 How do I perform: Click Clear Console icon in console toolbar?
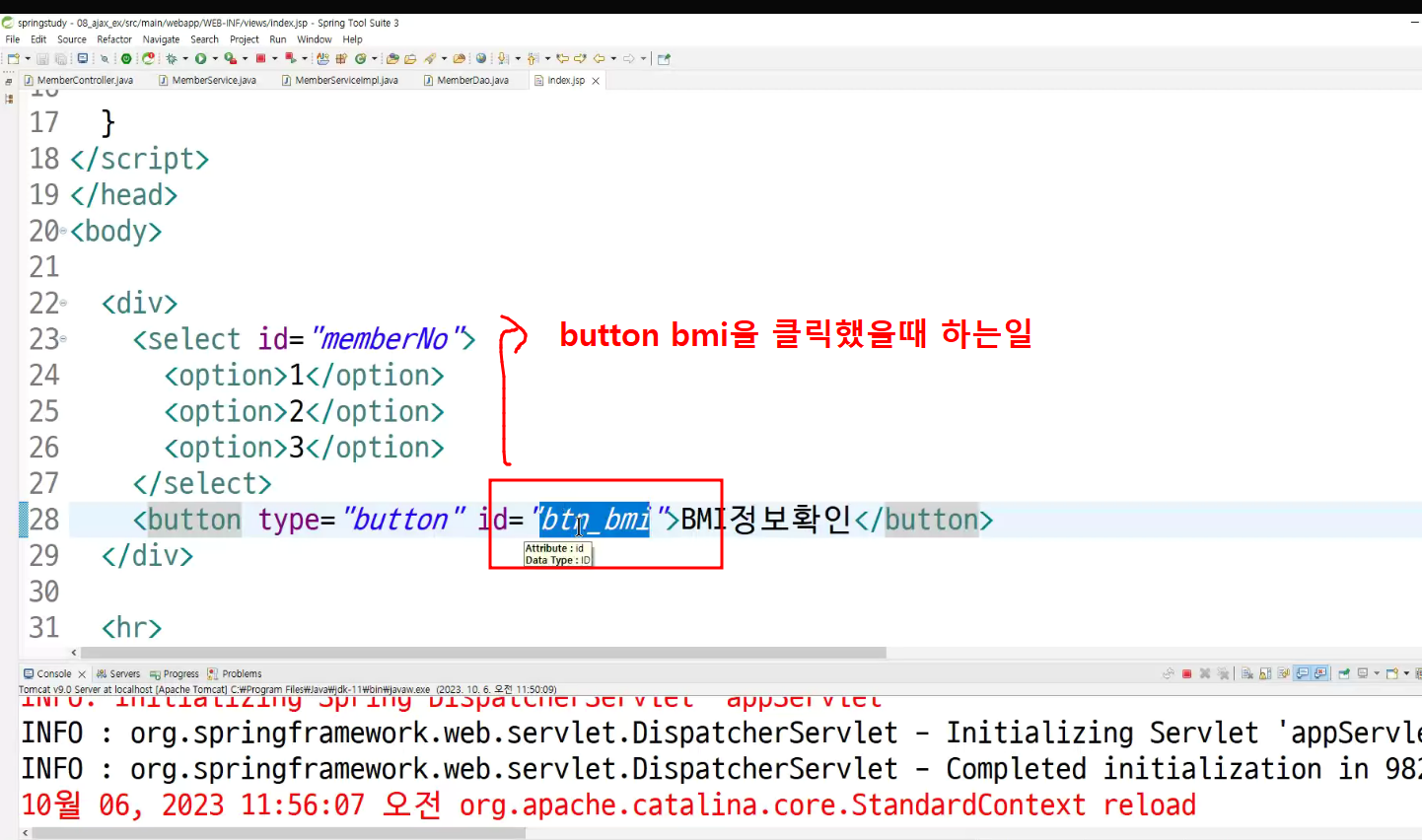point(1247,673)
